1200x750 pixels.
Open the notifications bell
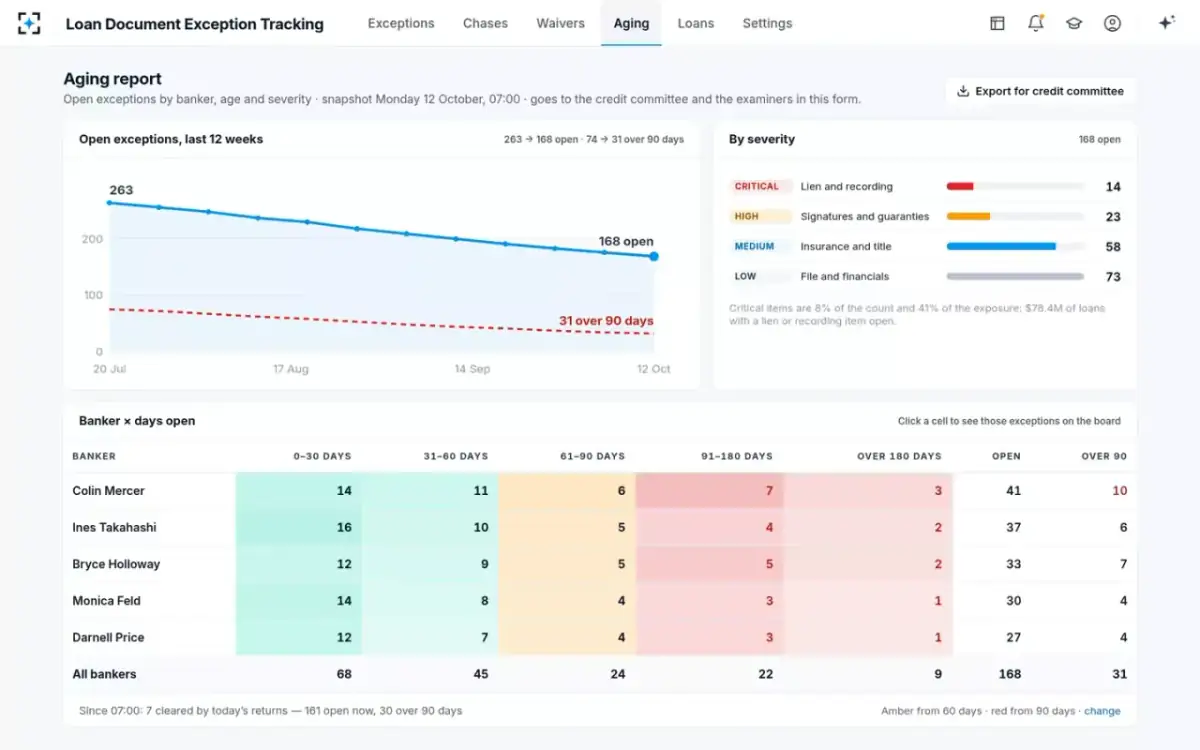coord(1036,23)
